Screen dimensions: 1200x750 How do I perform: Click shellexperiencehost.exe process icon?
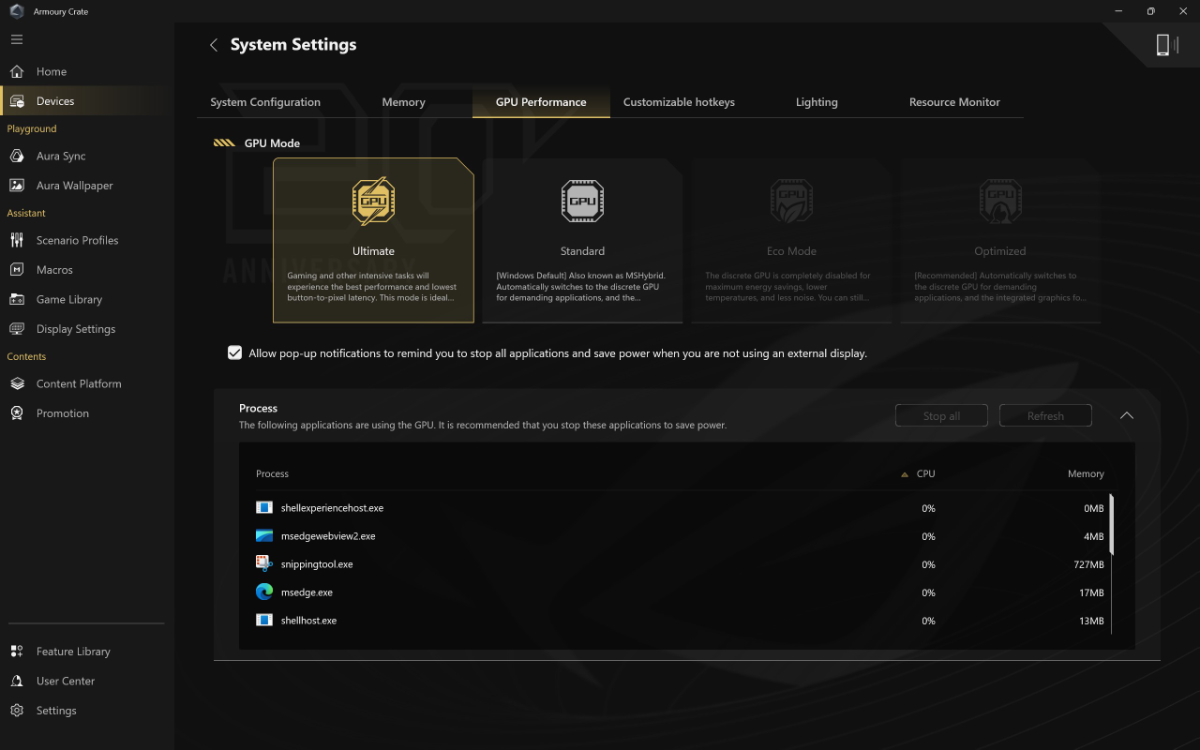click(x=264, y=508)
